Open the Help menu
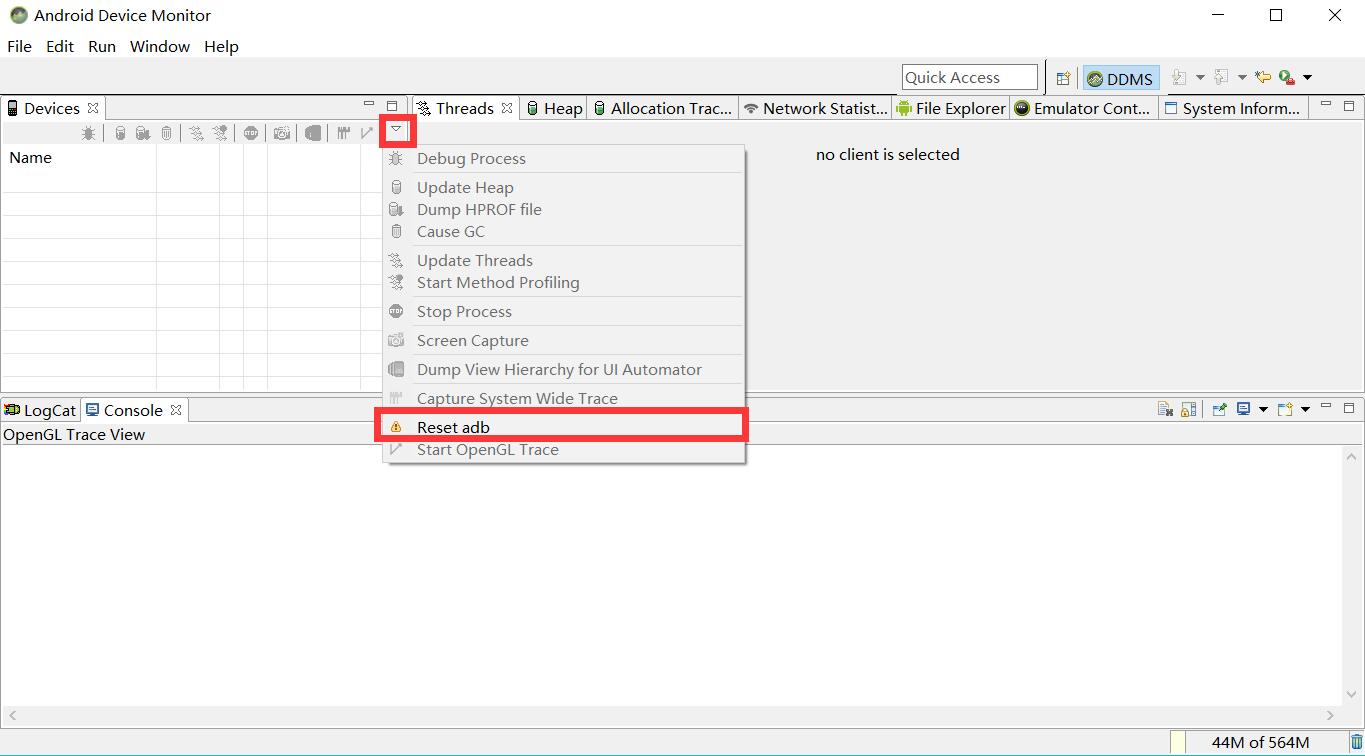This screenshot has height=756, width=1365. (x=221, y=46)
